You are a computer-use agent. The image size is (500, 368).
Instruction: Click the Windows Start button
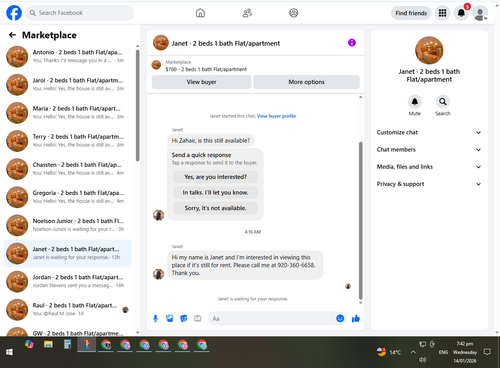[x=9, y=352]
